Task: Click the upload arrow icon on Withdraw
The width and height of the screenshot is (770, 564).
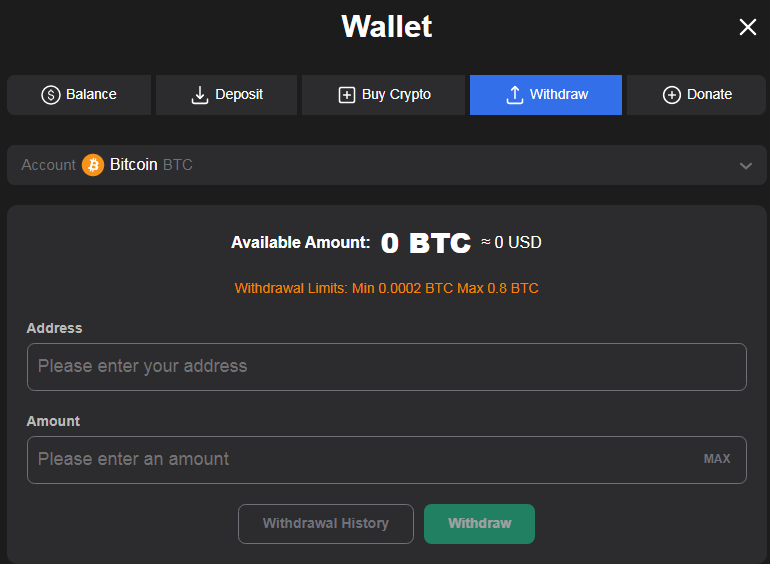Action: click(x=515, y=95)
